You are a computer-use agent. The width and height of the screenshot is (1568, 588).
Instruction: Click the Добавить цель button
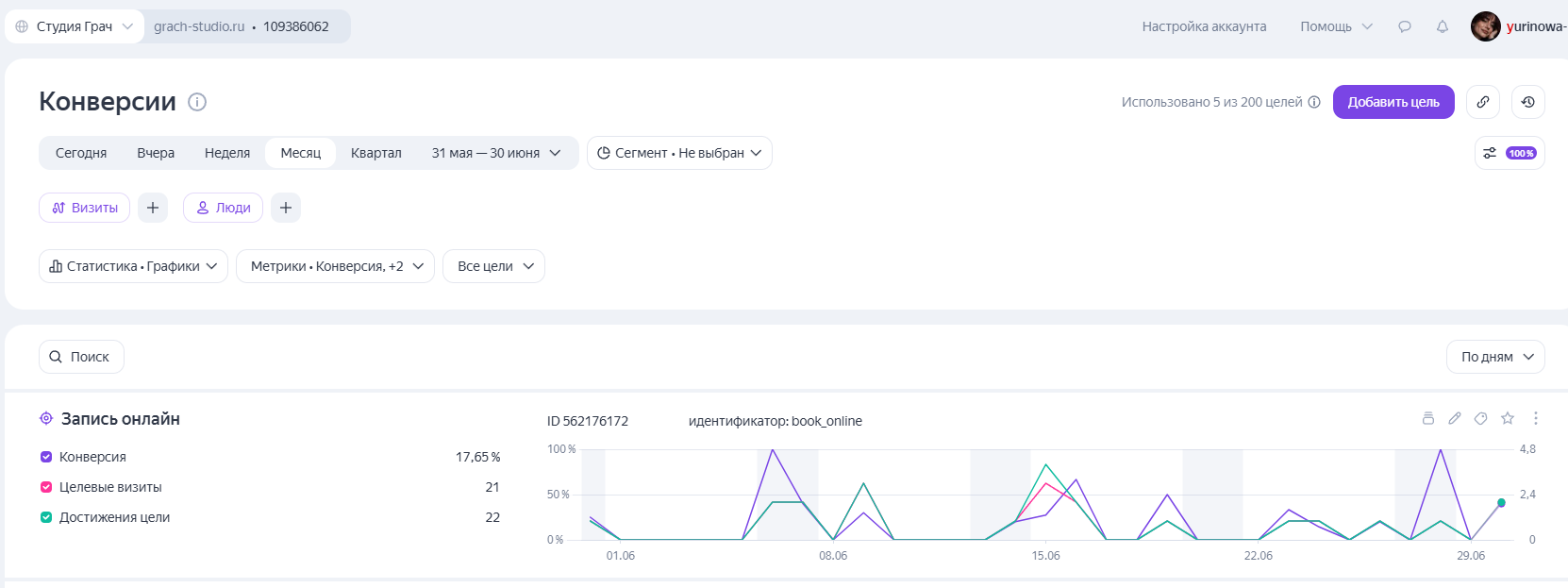[x=1393, y=102]
